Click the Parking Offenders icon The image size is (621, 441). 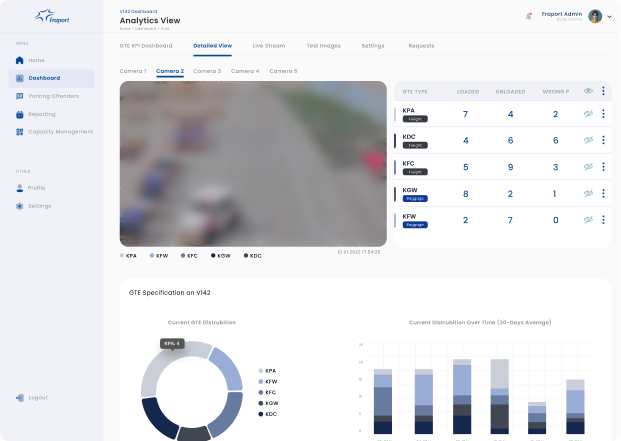click(x=19, y=96)
